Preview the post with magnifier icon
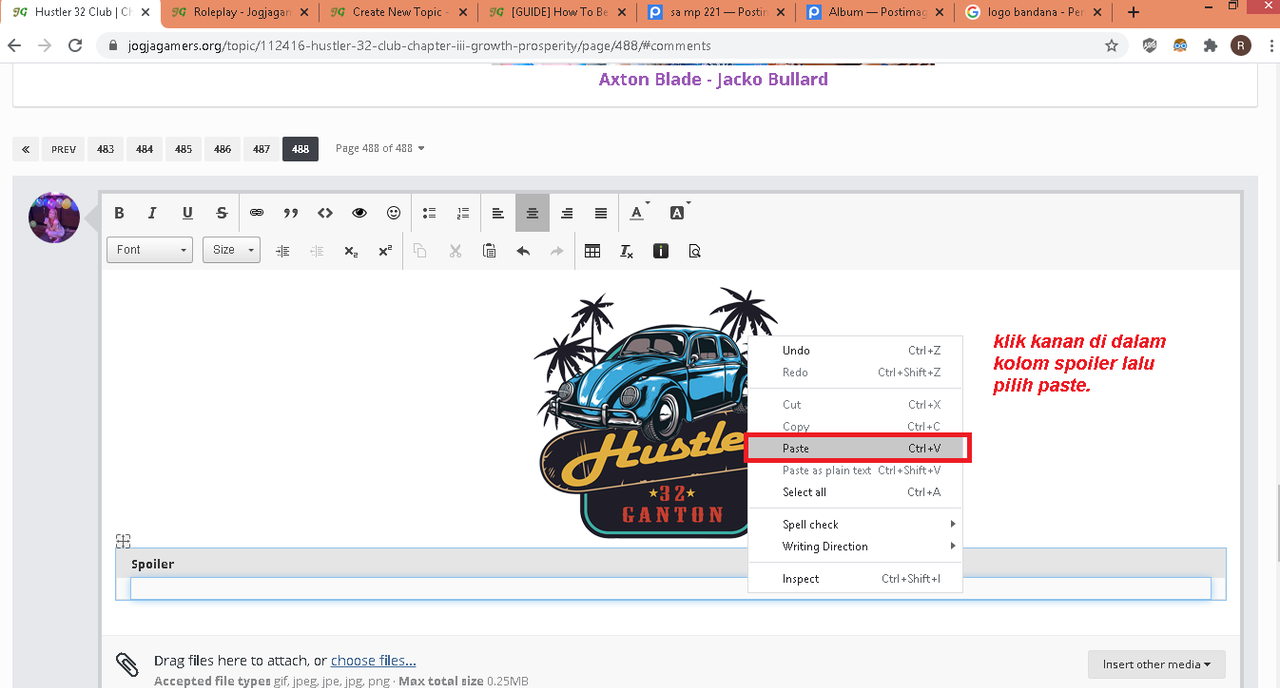This screenshot has width=1280, height=688. [x=695, y=251]
